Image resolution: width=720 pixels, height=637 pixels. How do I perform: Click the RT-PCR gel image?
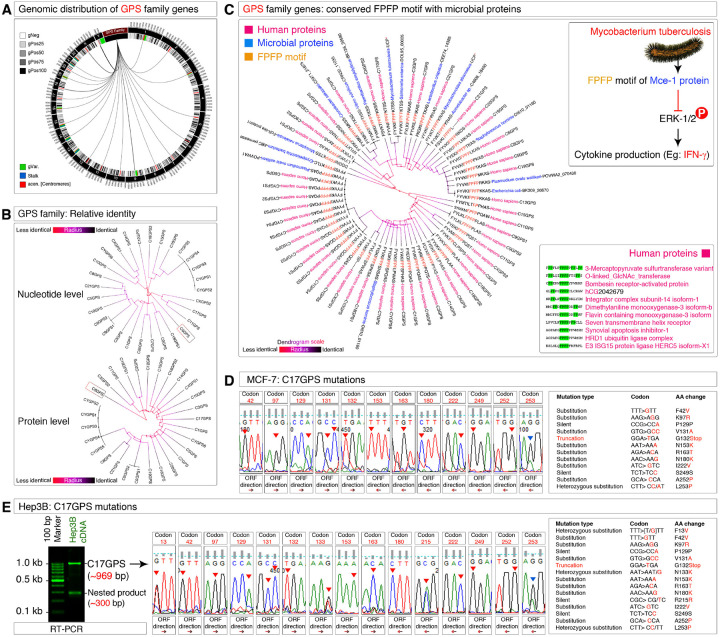pos(67,584)
